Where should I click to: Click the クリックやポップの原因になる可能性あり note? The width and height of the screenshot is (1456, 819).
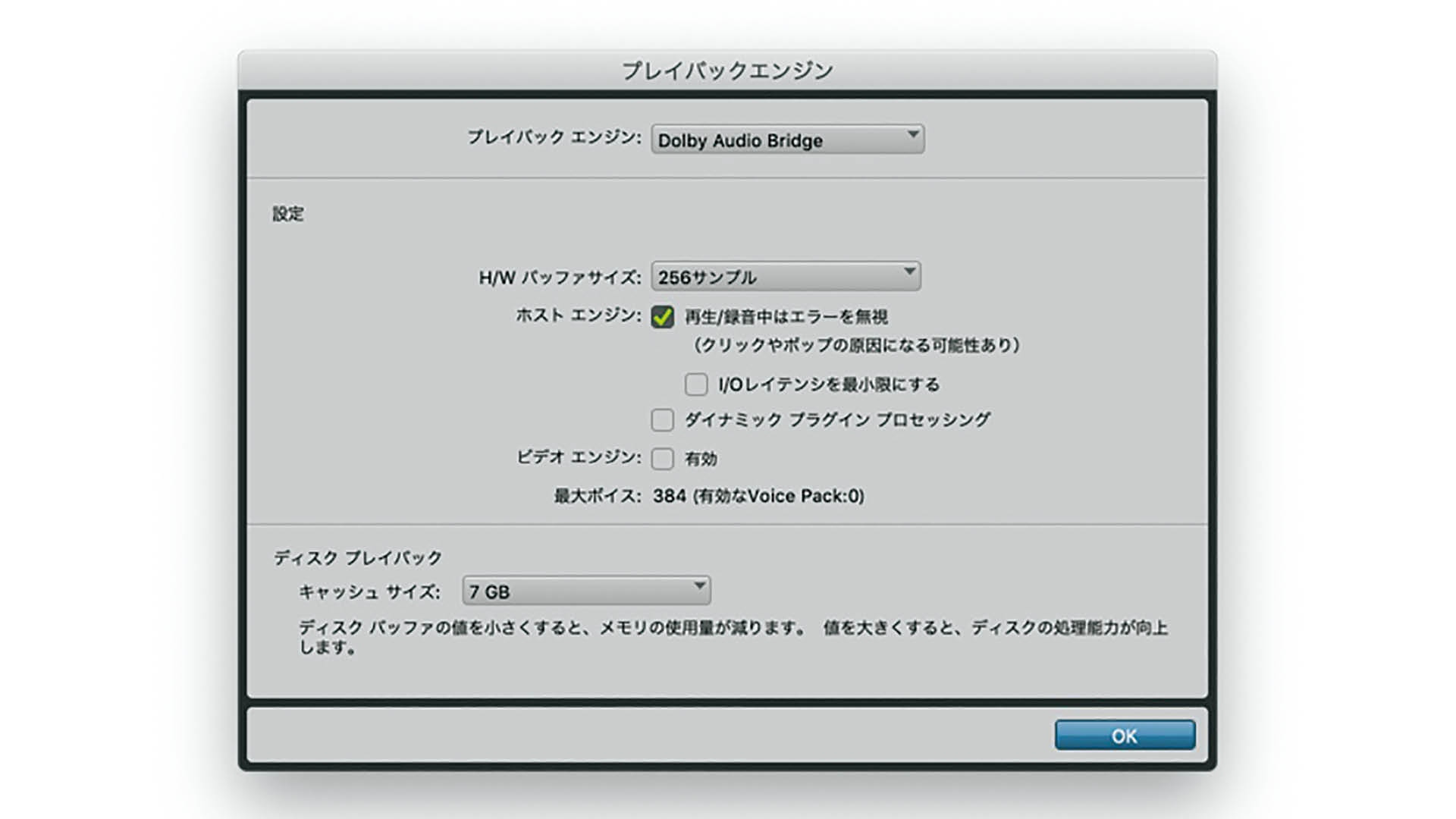click(857, 345)
